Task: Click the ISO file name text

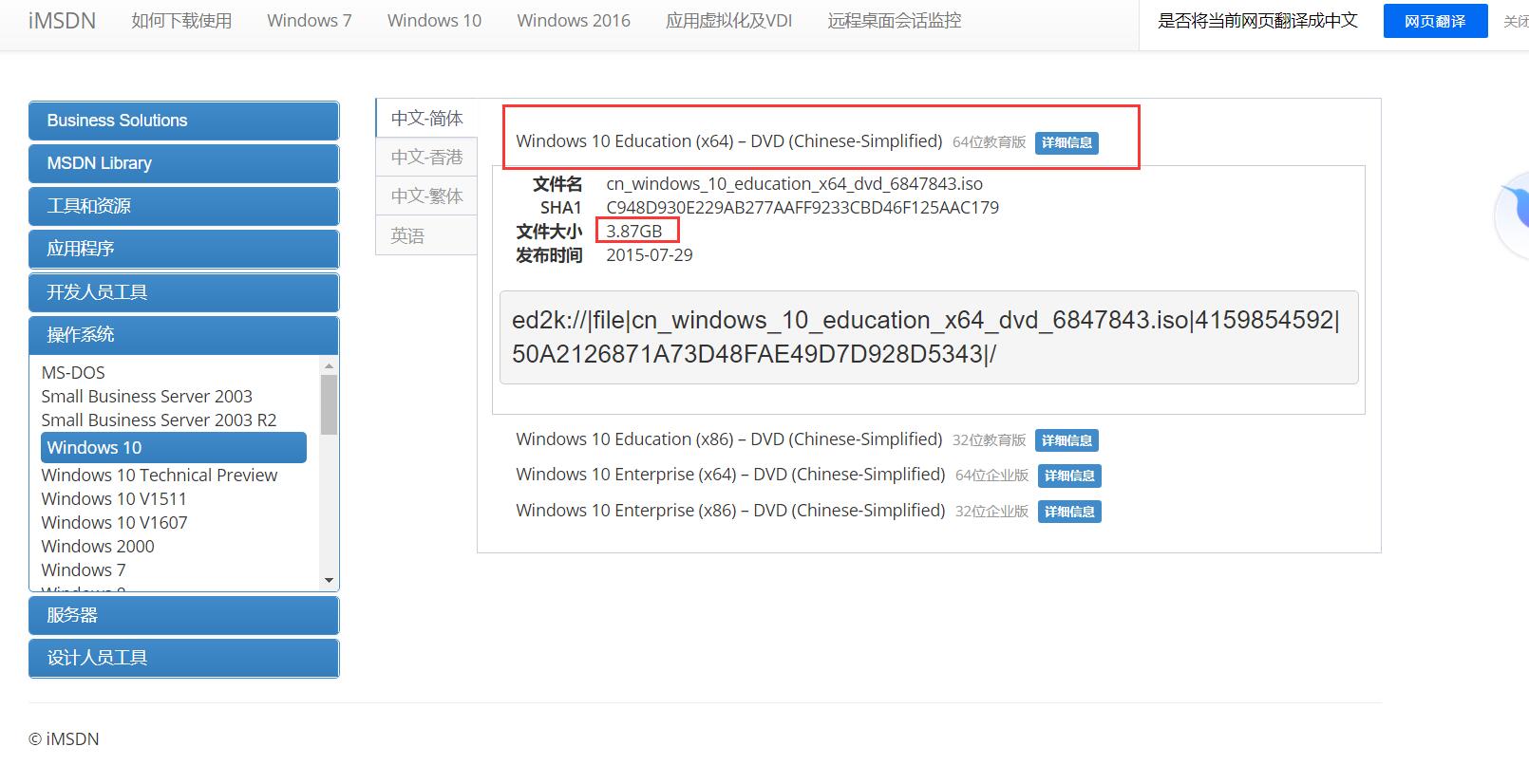Action: point(794,184)
